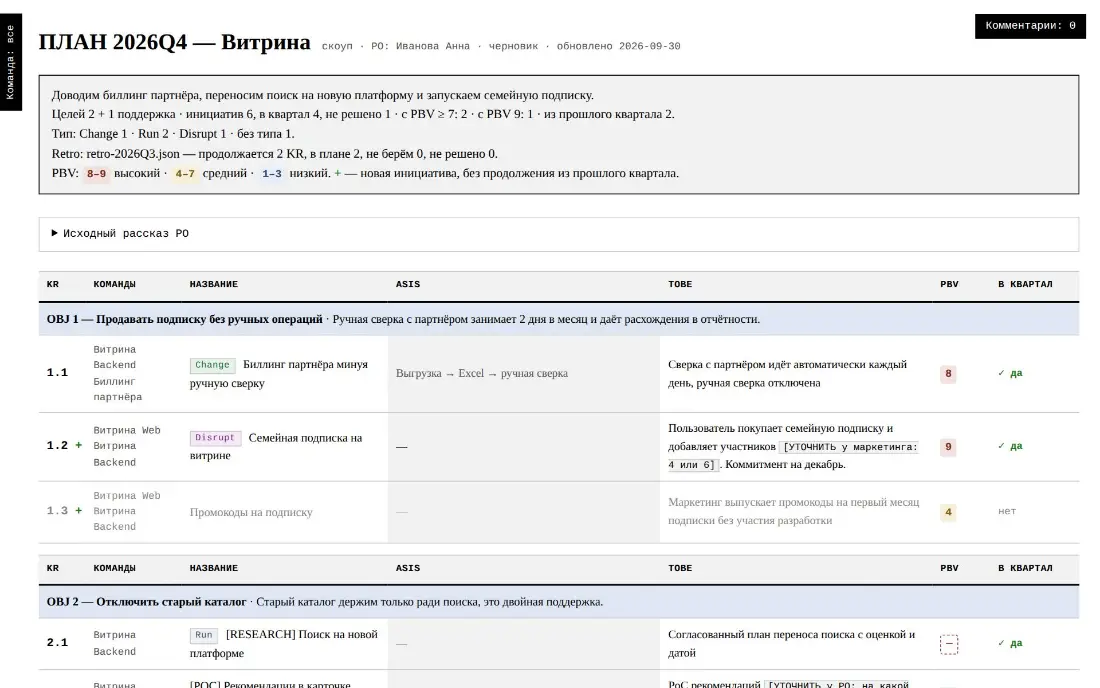Click the TOBE column header above OBJ 1

tap(680, 285)
